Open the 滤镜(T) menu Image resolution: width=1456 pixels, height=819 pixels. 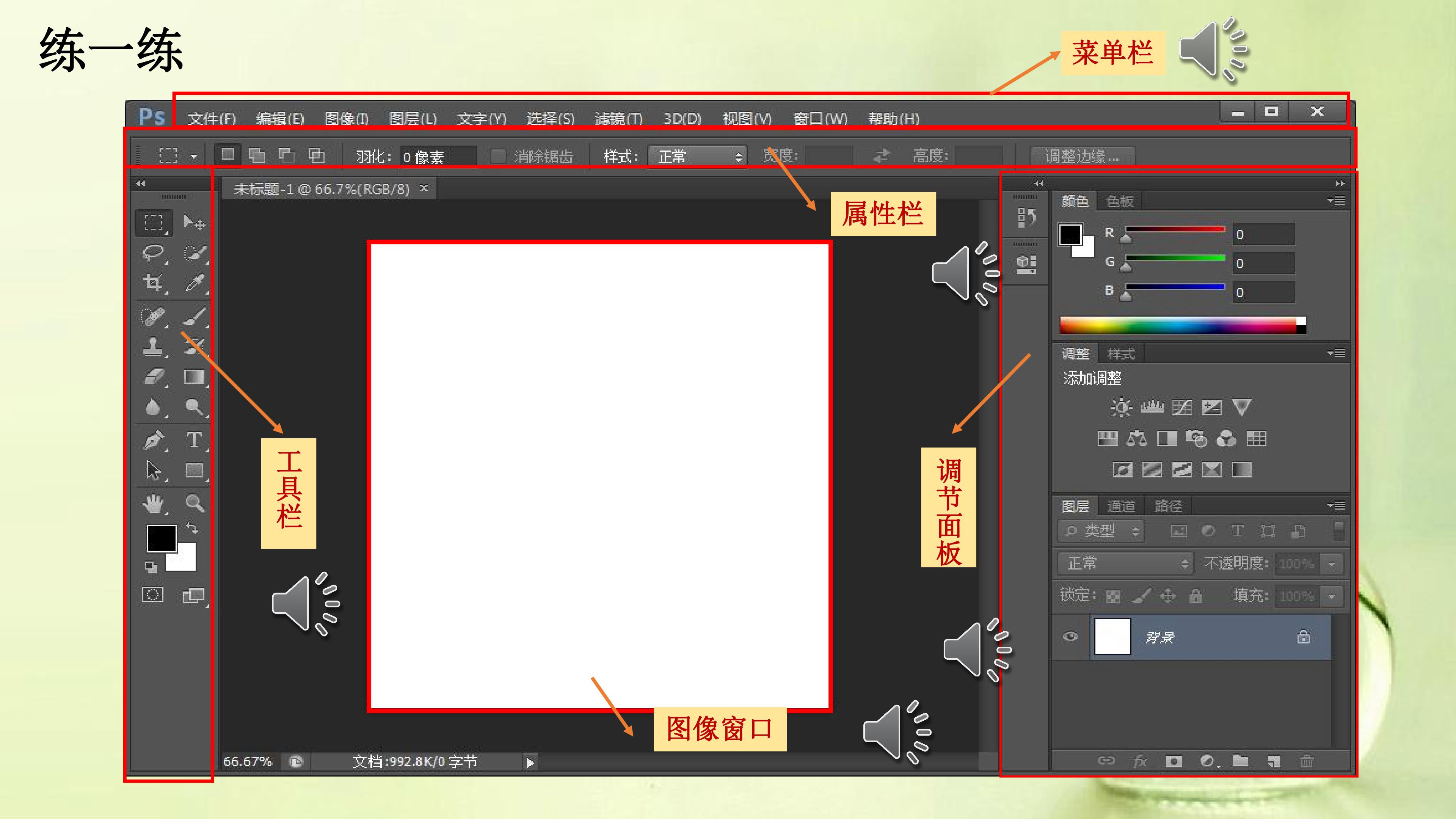coord(619,119)
